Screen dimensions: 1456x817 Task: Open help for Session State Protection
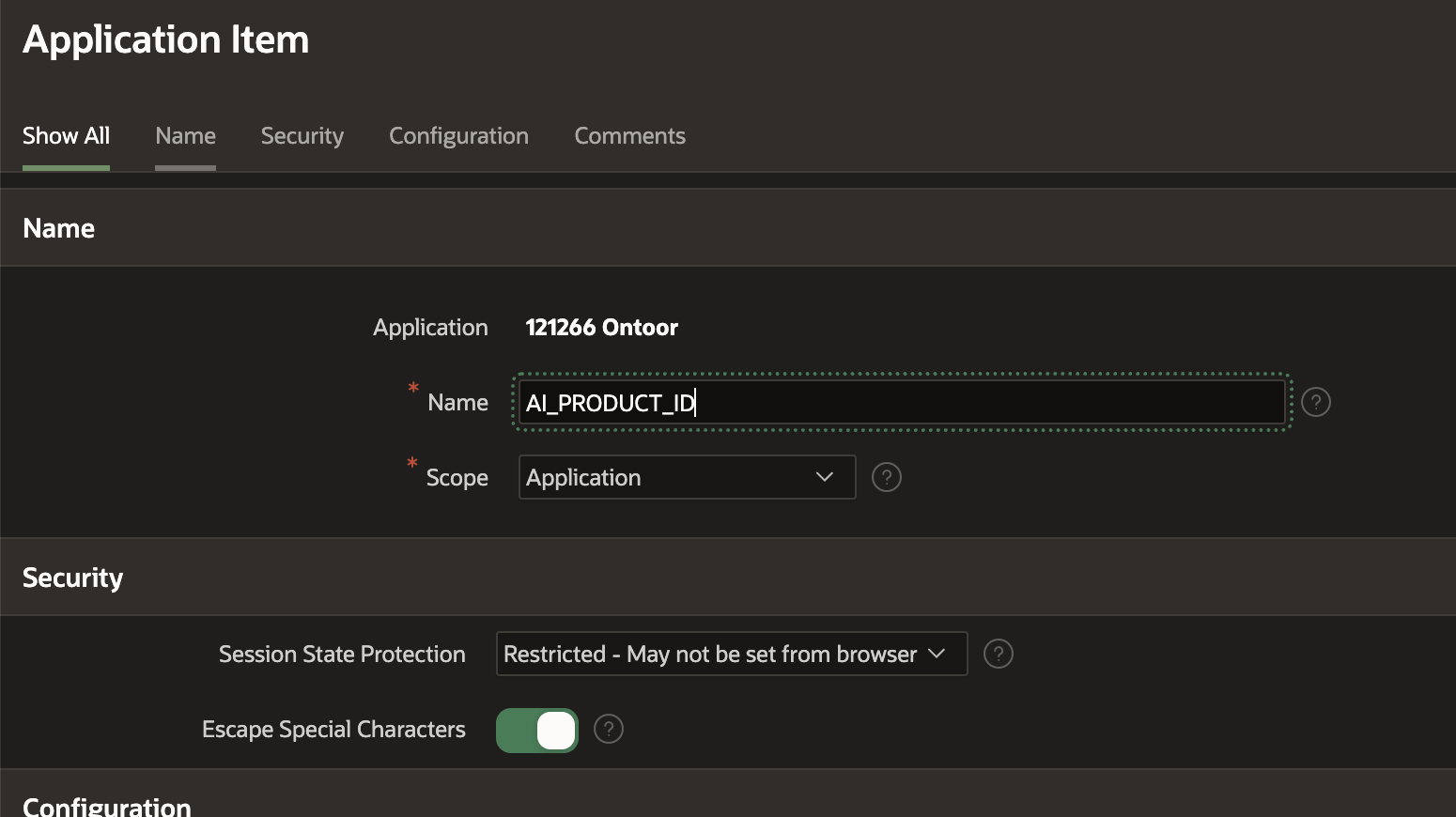click(998, 654)
